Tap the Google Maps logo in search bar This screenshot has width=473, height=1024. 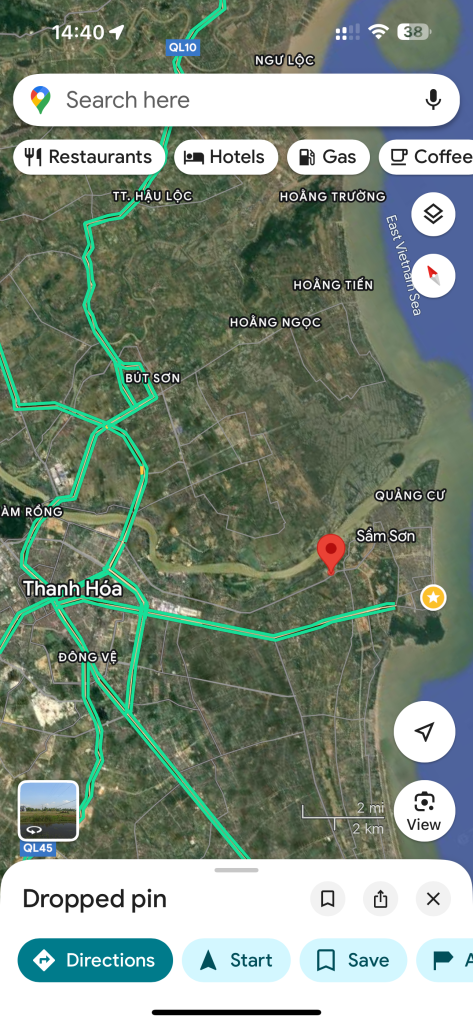click(41, 100)
